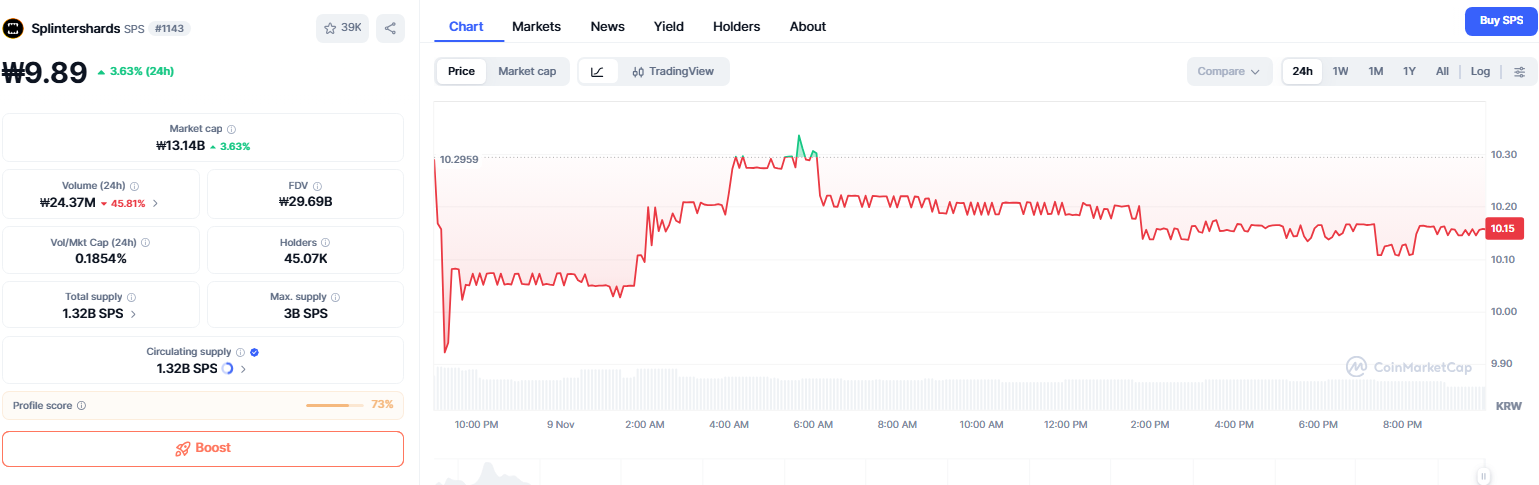Switch to Market cap view
Image resolution: width=1539 pixels, height=485 pixels.
pyautogui.click(x=527, y=71)
